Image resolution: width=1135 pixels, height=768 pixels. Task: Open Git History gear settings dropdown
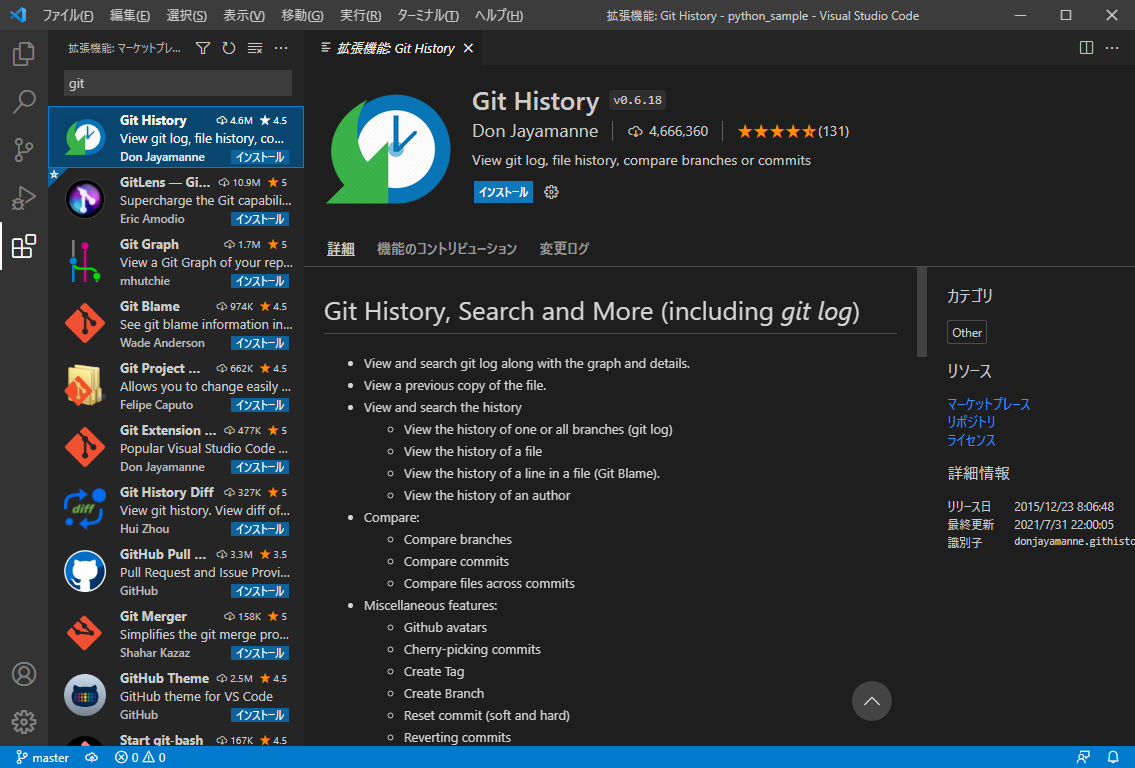[551, 192]
